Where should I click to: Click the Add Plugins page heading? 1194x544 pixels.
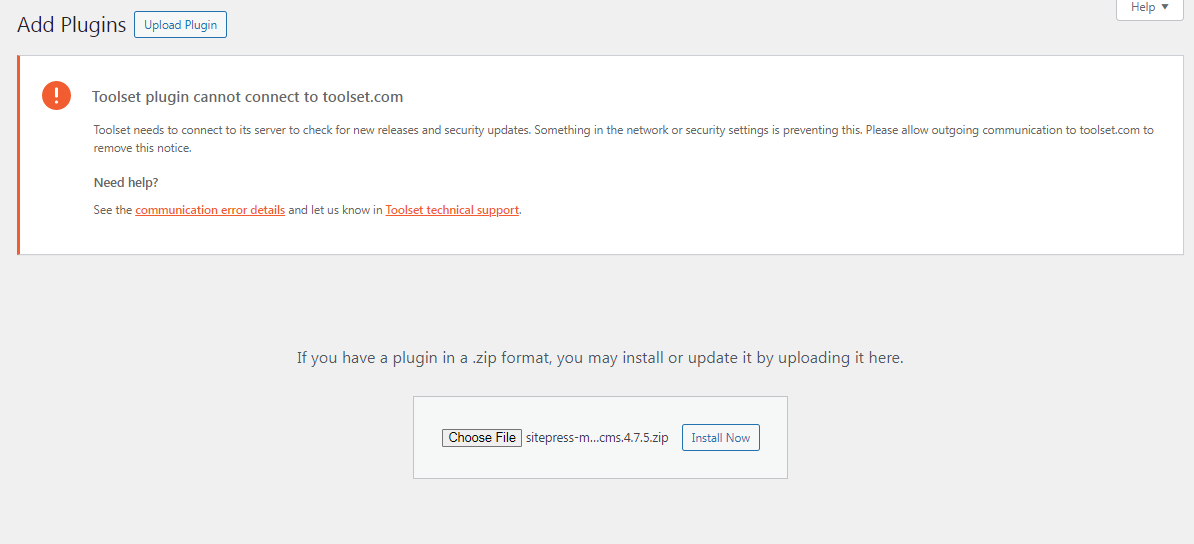click(x=72, y=24)
